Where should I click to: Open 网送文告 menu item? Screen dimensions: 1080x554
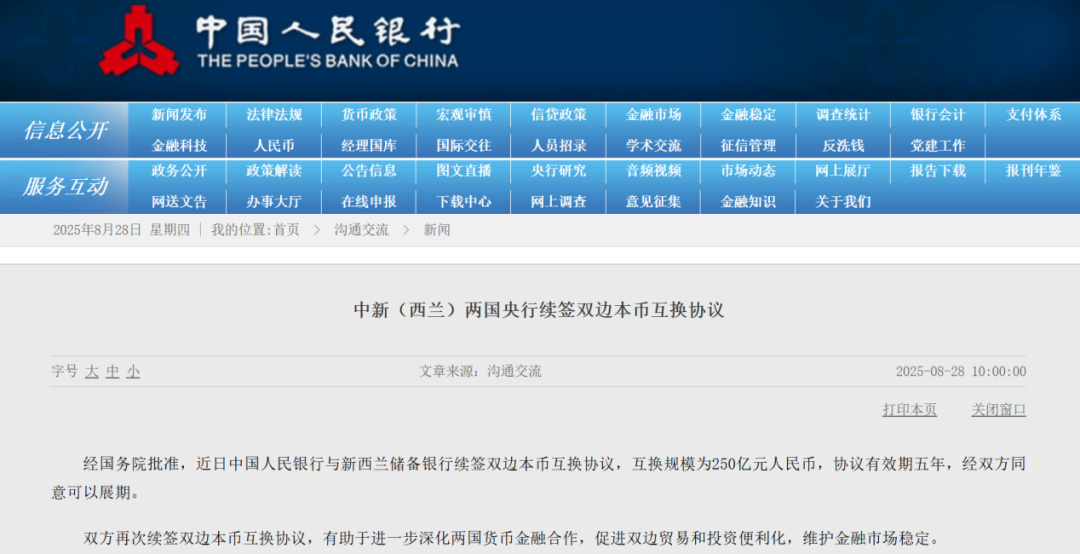click(x=179, y=202)
